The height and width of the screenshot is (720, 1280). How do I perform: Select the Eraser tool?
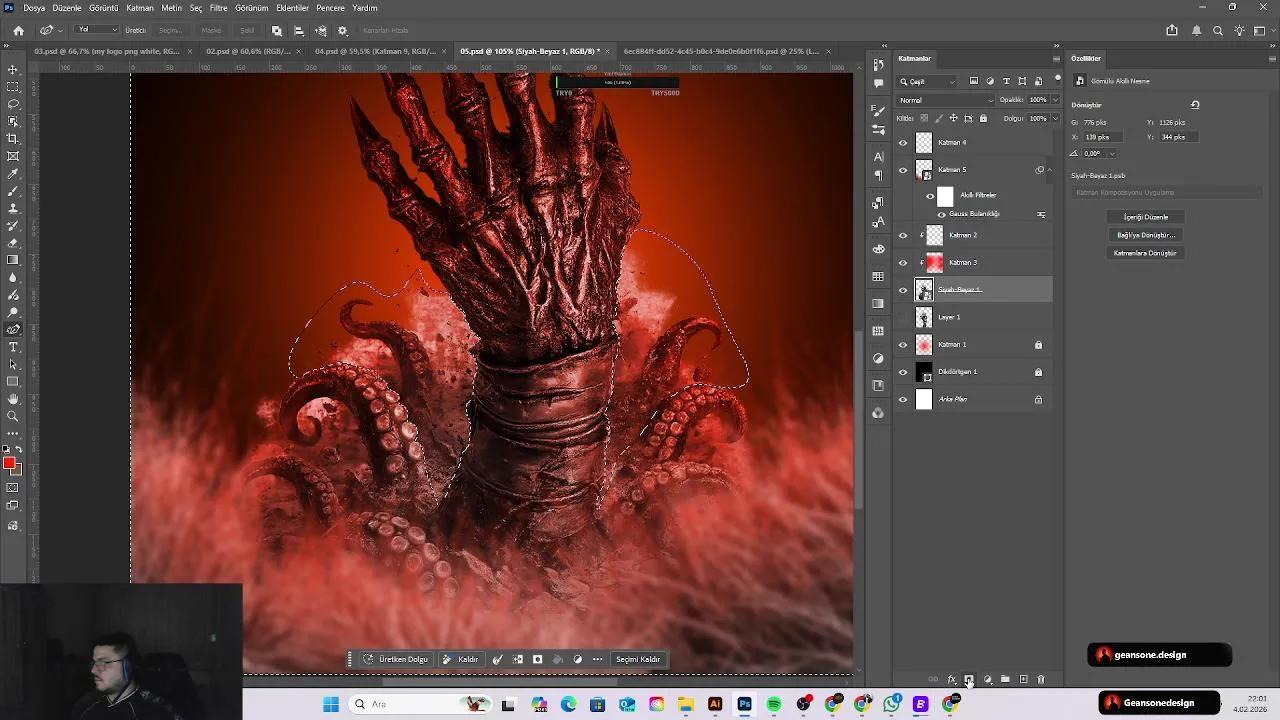click(13, 243)
